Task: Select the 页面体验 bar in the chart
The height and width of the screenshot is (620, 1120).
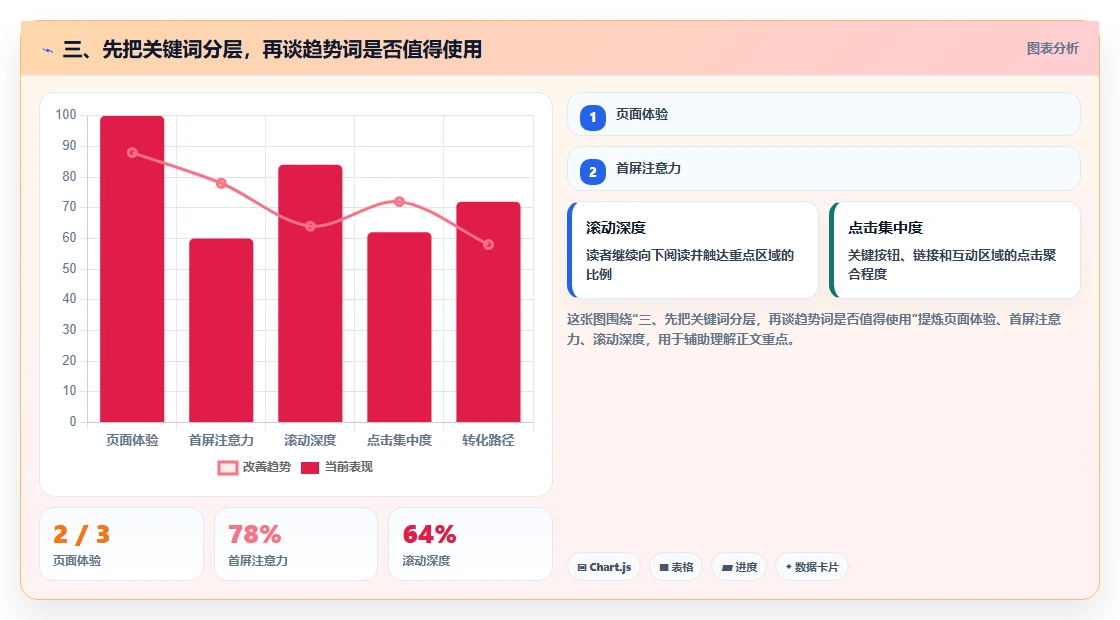Action: [x=132, y=269]
